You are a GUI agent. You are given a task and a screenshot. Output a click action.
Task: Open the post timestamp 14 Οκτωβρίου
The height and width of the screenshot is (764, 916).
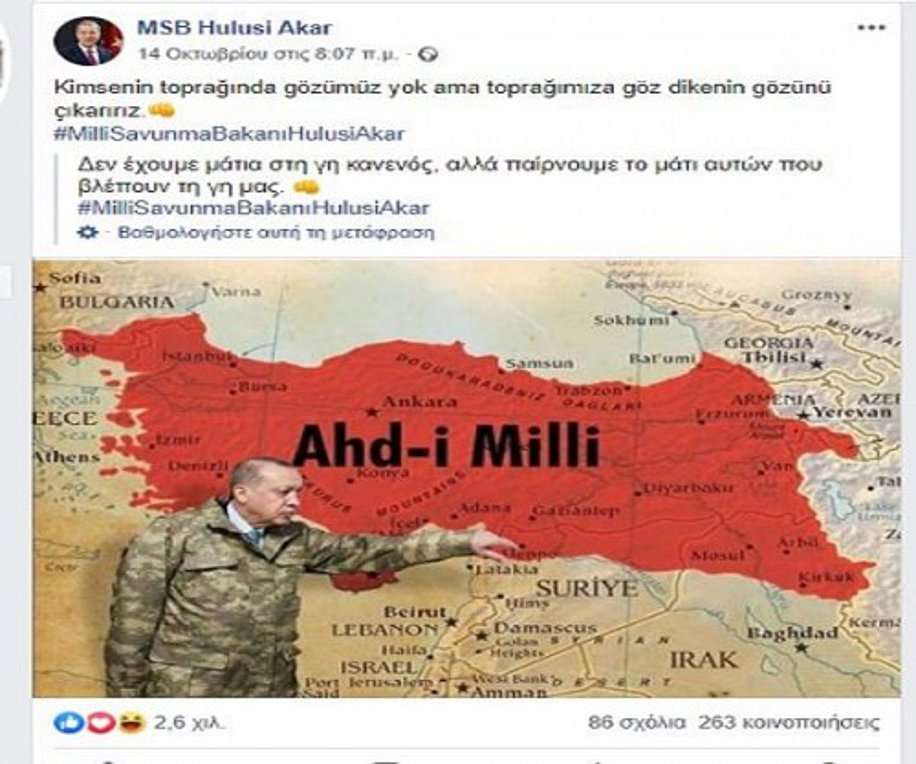click(269, 54)
